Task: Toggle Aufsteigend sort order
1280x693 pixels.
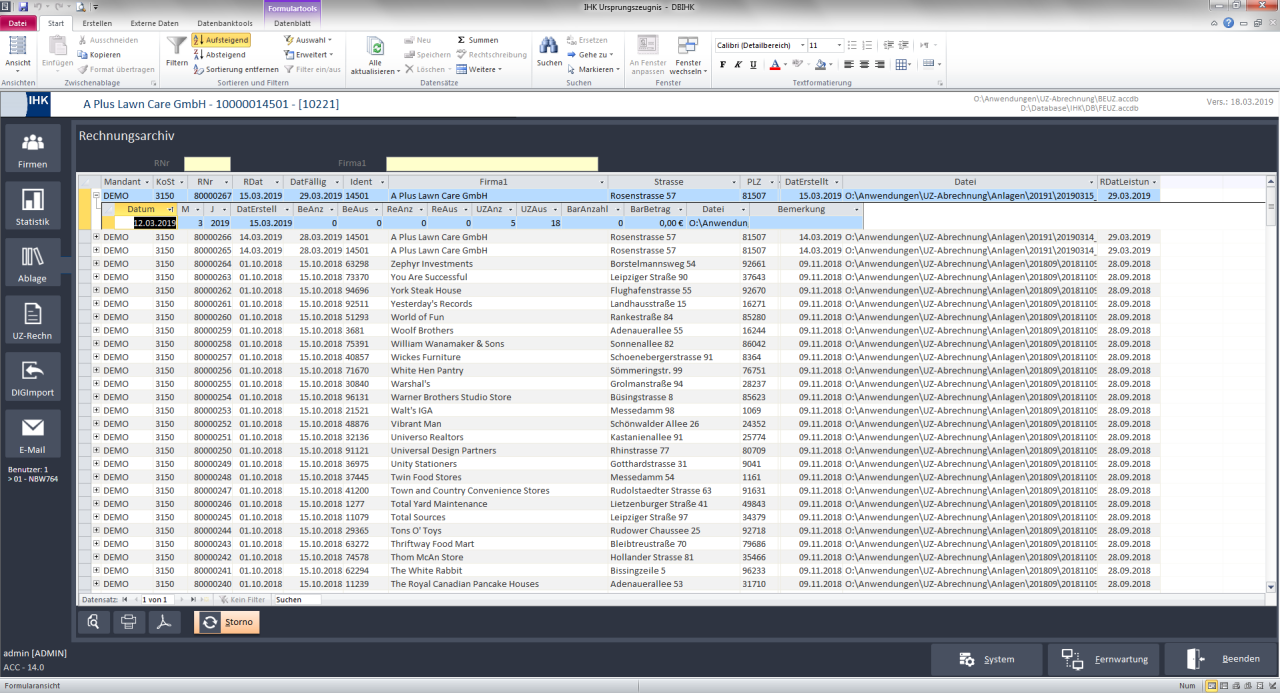Action: tap(221, 40)
